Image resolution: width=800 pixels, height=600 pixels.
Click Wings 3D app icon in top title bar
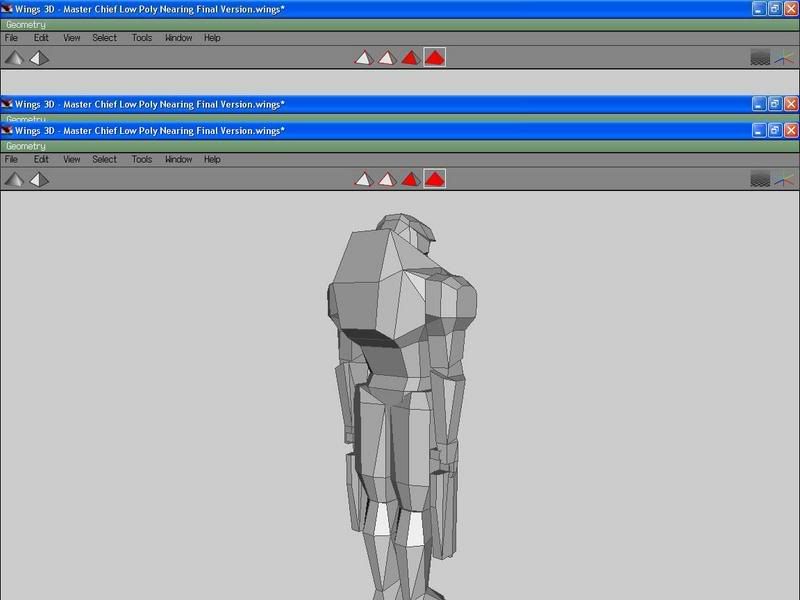(x=7, y=9)
